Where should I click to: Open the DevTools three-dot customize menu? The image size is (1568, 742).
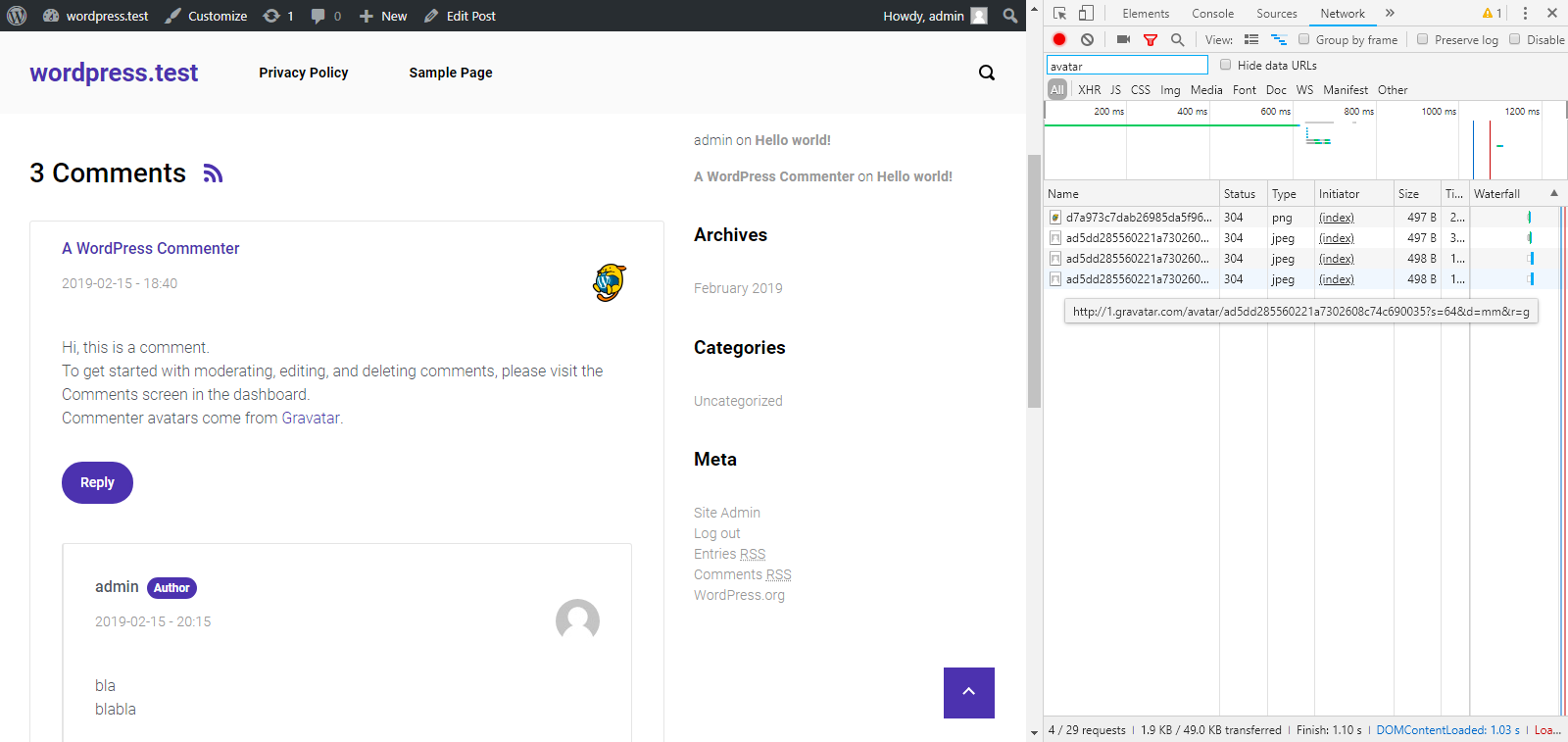pos(1525,13)
